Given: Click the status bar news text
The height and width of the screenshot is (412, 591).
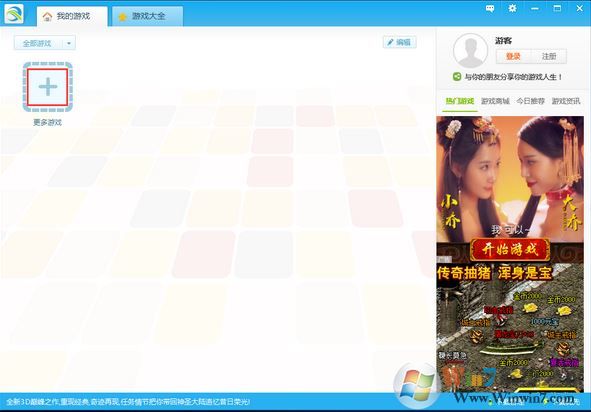Looking at the screenshot, I should point(128,402).
